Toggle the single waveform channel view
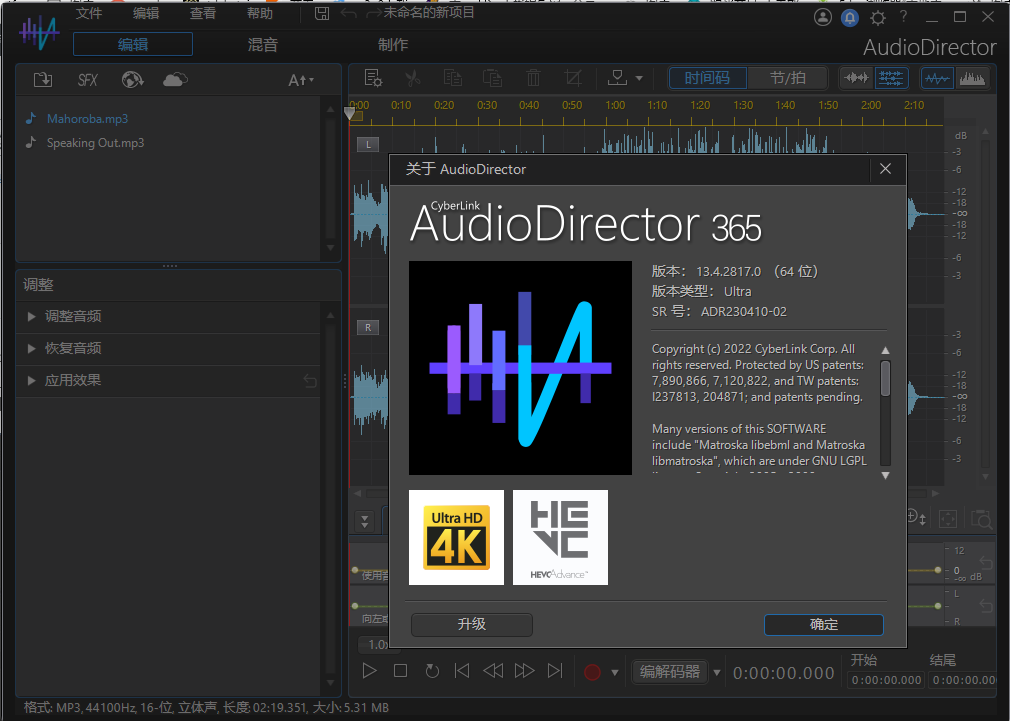The width and height of the screenshot is (1010, 721). pyautogui.click(x=857, y=79)
